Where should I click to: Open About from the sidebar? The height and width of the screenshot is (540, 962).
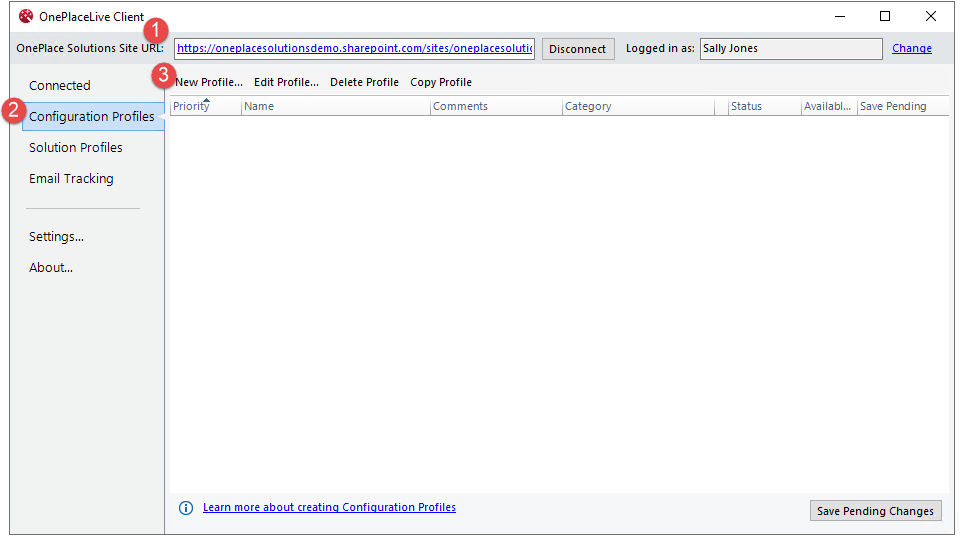click(51, 268)
